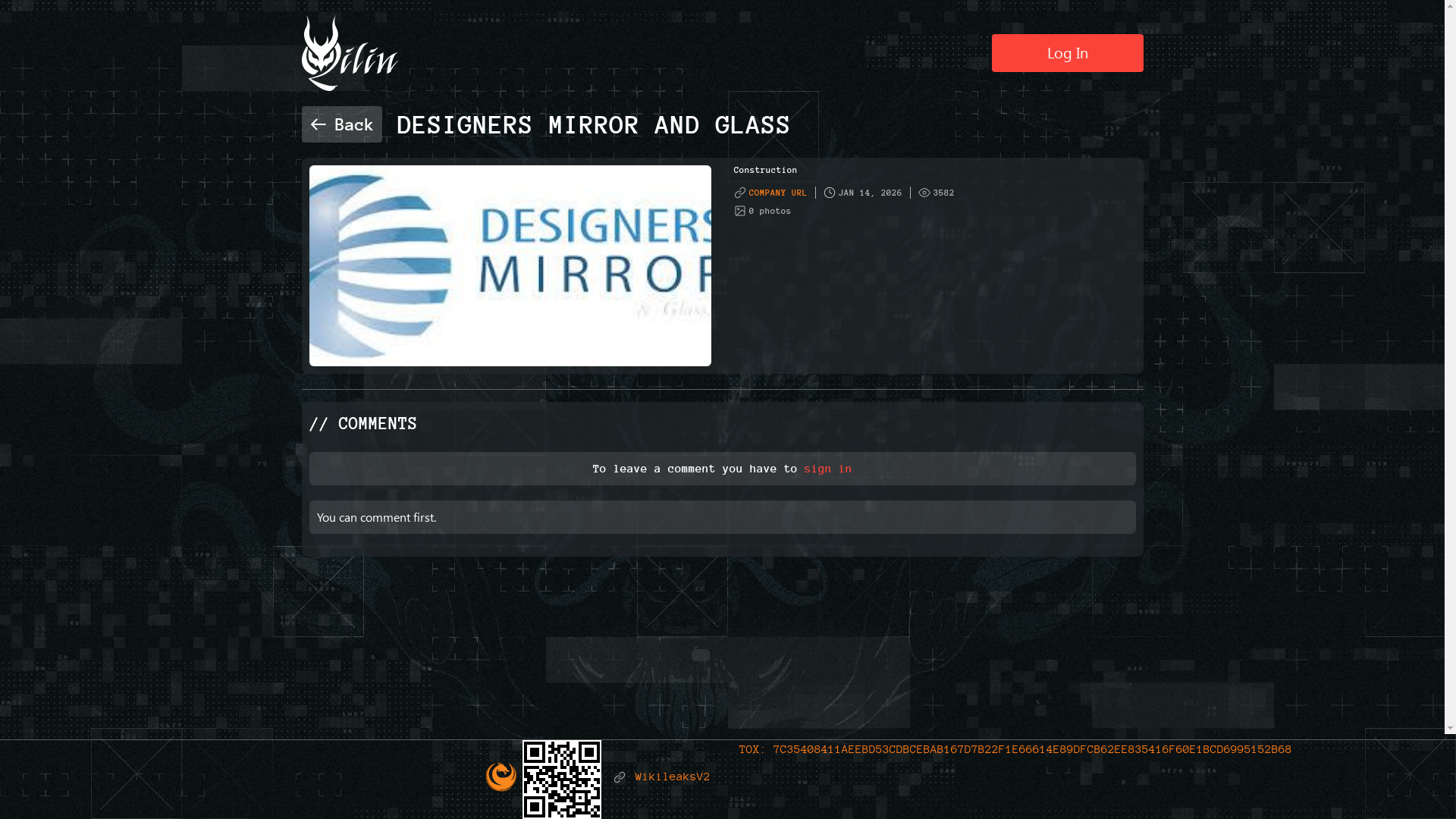Screen dimensions: 1456x819
Task: Go back using the Back button
Action: [342, 124]
